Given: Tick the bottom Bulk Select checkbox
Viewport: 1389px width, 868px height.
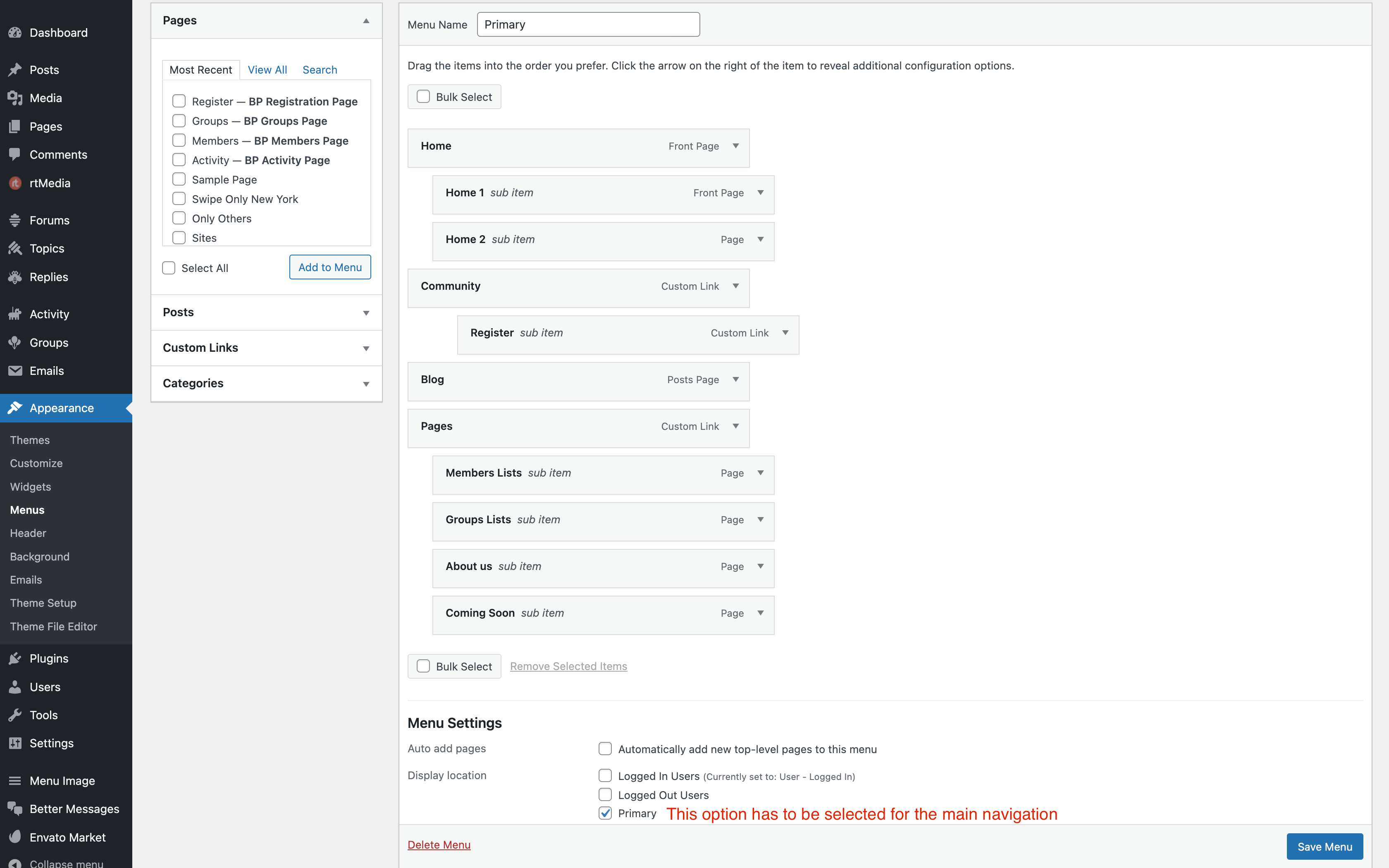Looking at the screenshot, I should (423, 666).
